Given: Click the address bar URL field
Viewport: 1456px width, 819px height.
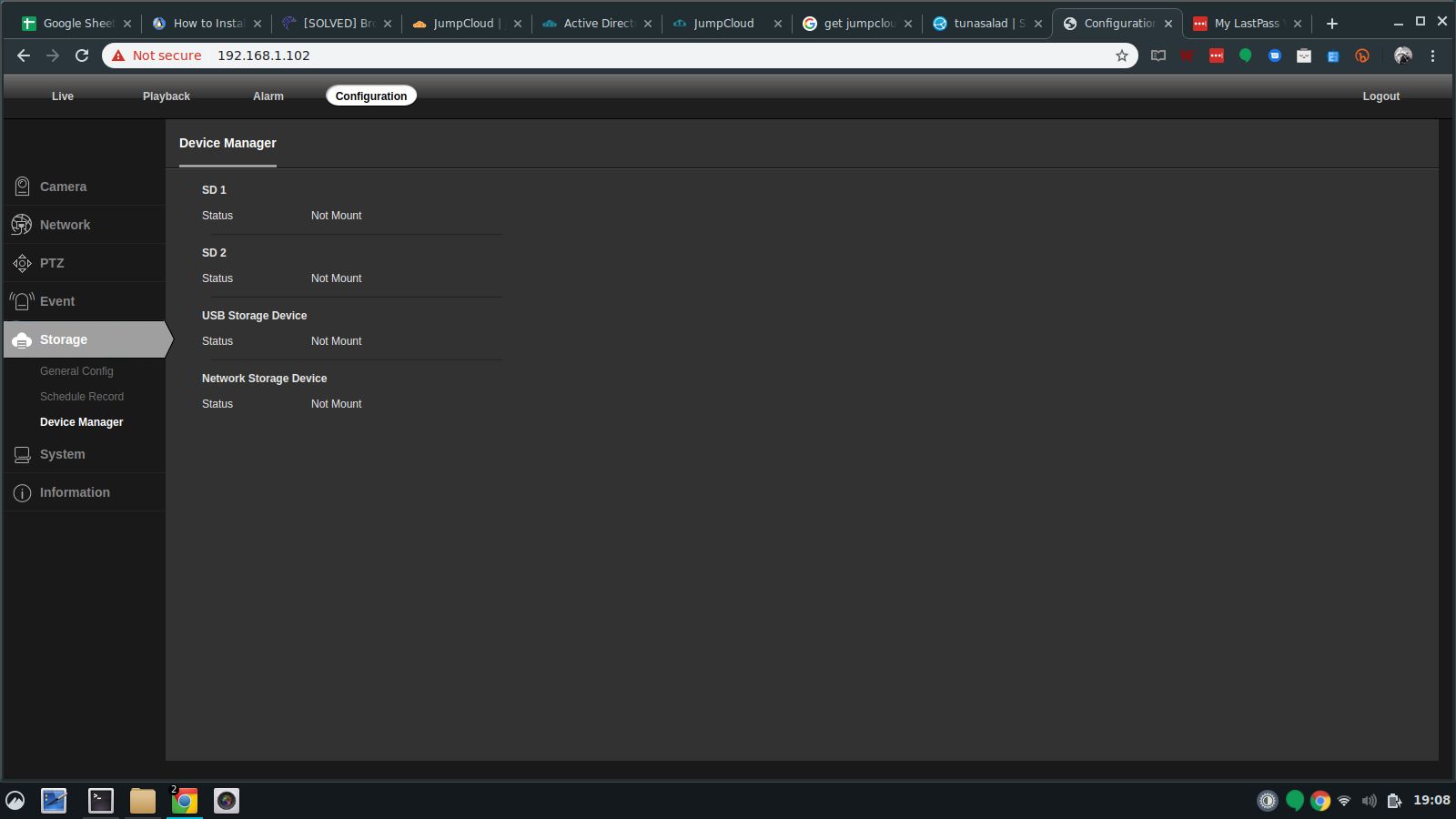Looking at the screenshot, I should [637, 56].
